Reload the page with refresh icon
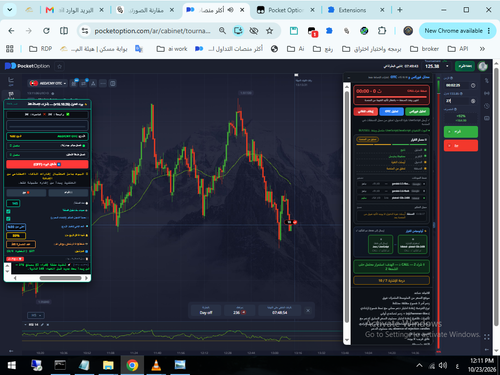 pyautogui.click(x=46, y=31)
